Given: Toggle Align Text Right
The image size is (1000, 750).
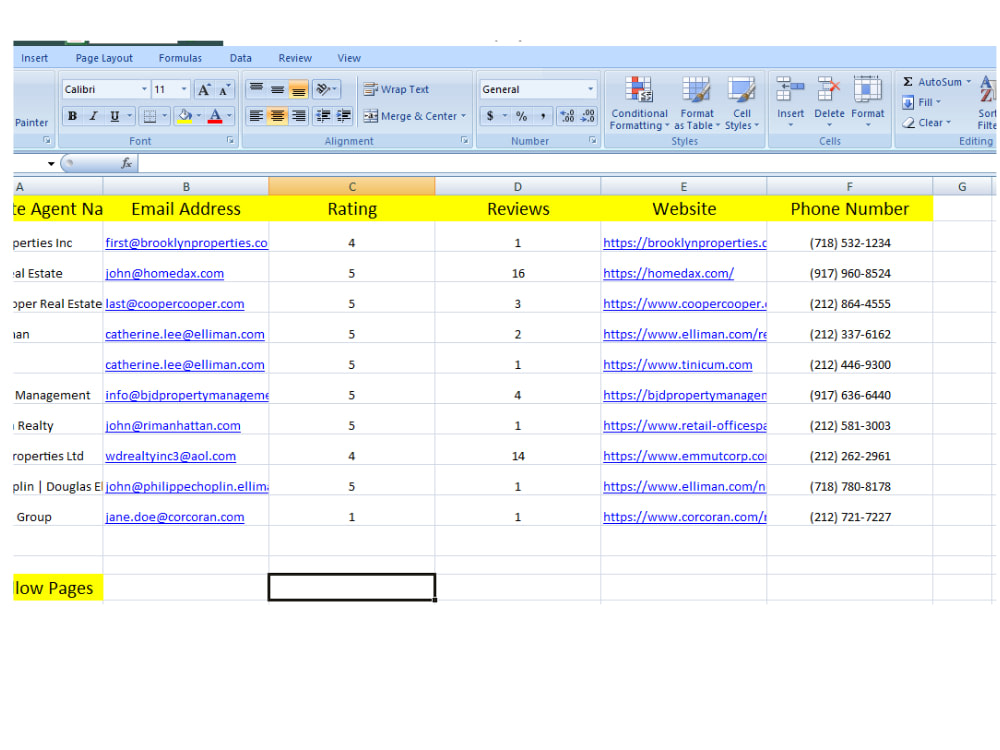Looking at the screenshot, I should [x=298, y=116].
